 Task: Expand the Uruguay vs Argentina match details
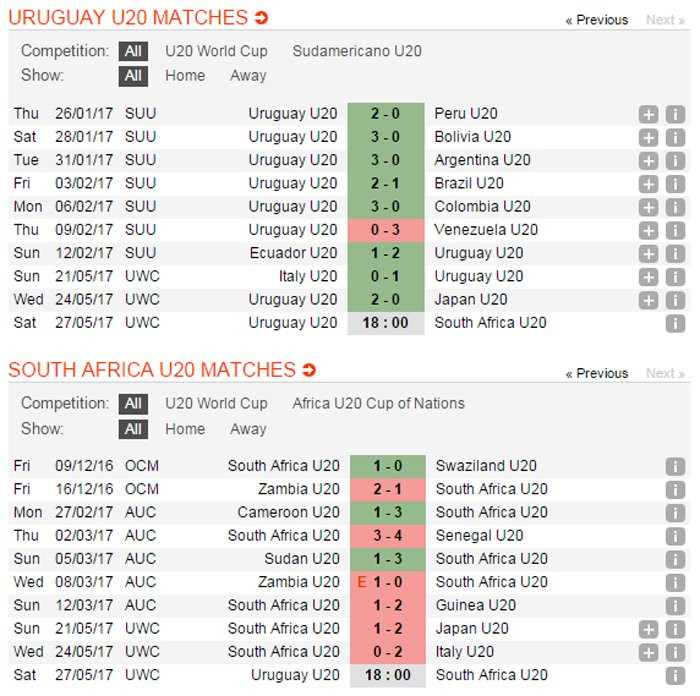pyautogui.click(x=648, y=160)
